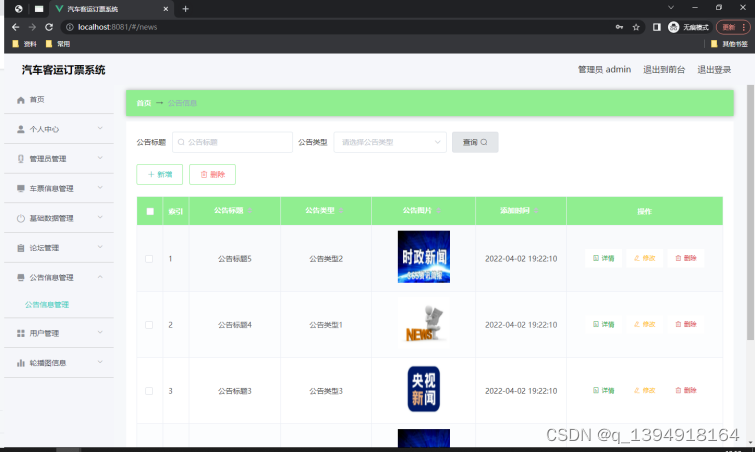Click the 退出到前台 link
The height and width of the screenshot is (453, 755).
pyautogui.click(x=664, y=70)
